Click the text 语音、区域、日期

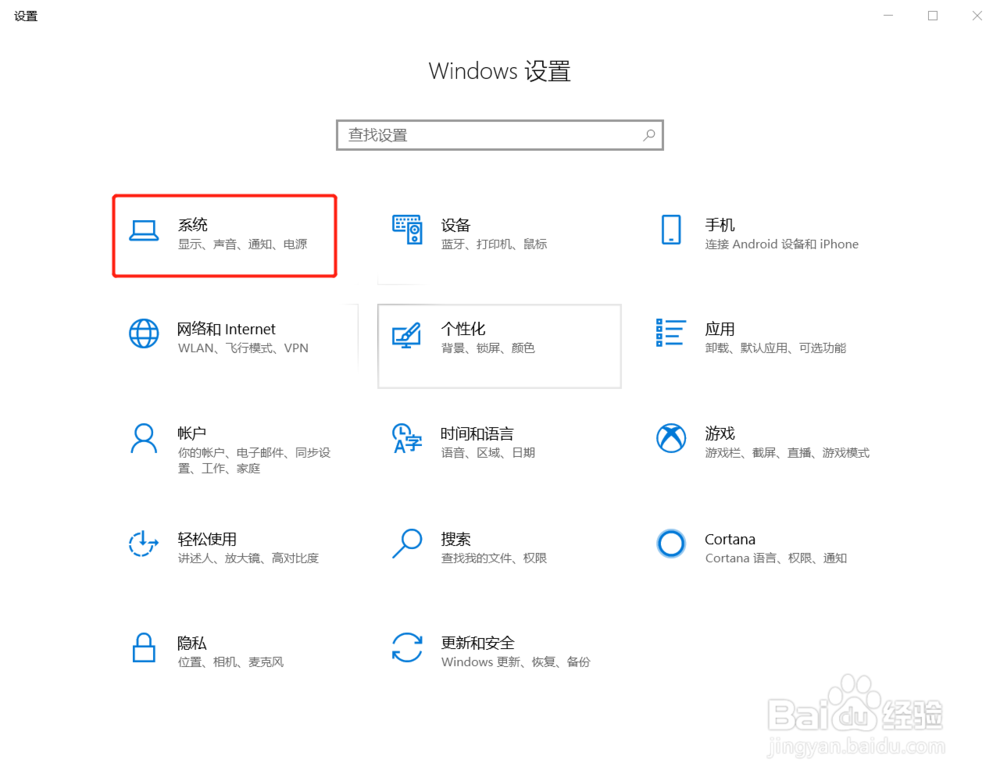tap(488, 453)
